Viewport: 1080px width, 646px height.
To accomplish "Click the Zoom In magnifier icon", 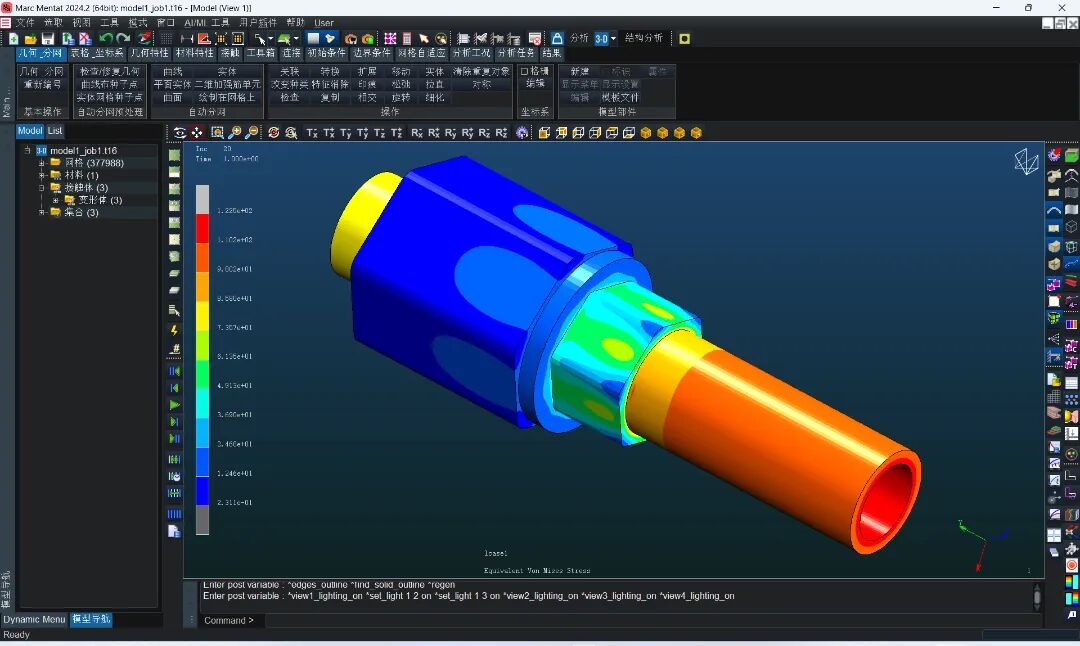I will (235, 132).
